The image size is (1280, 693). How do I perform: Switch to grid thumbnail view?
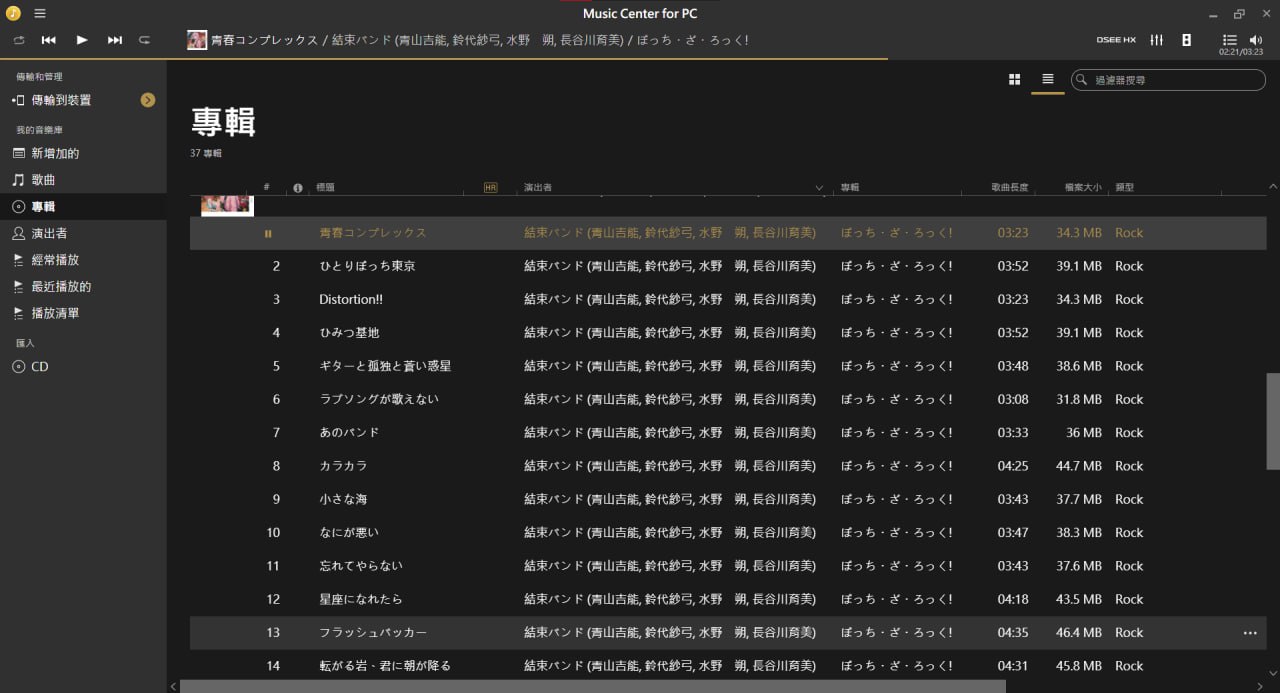1014,79
